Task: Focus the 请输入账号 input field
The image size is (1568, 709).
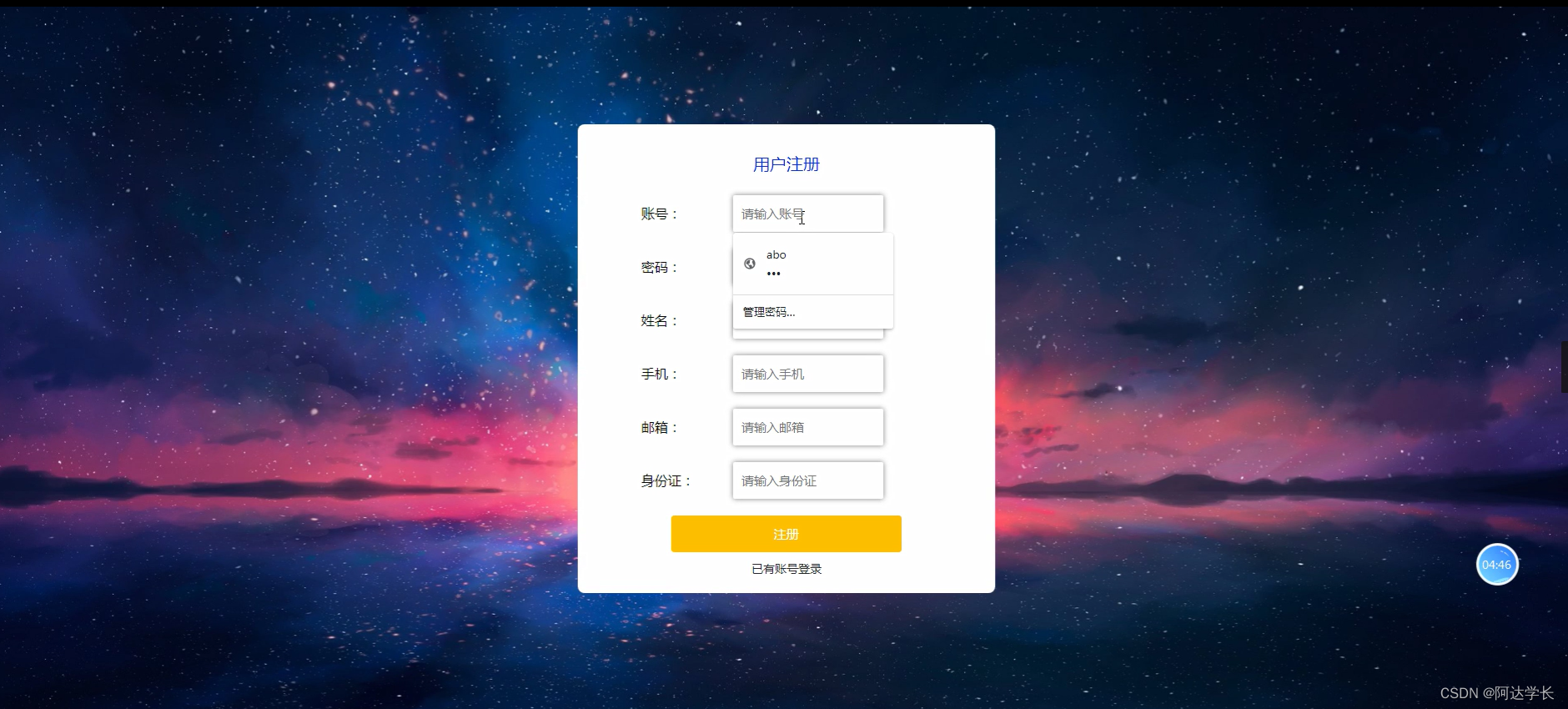Action: [808, 214]
